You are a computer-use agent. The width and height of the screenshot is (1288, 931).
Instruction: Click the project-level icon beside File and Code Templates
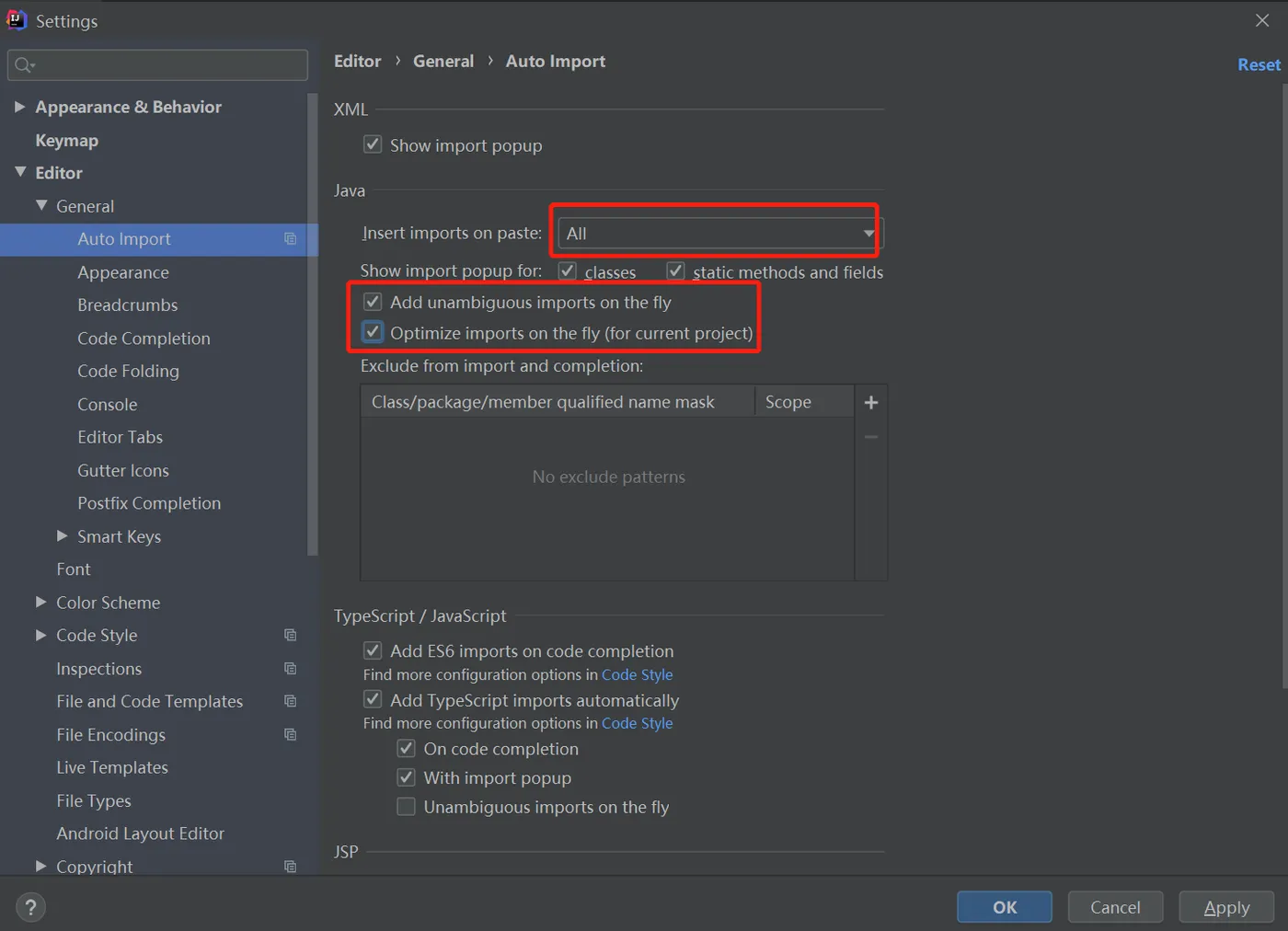click(x=291, y=702)
